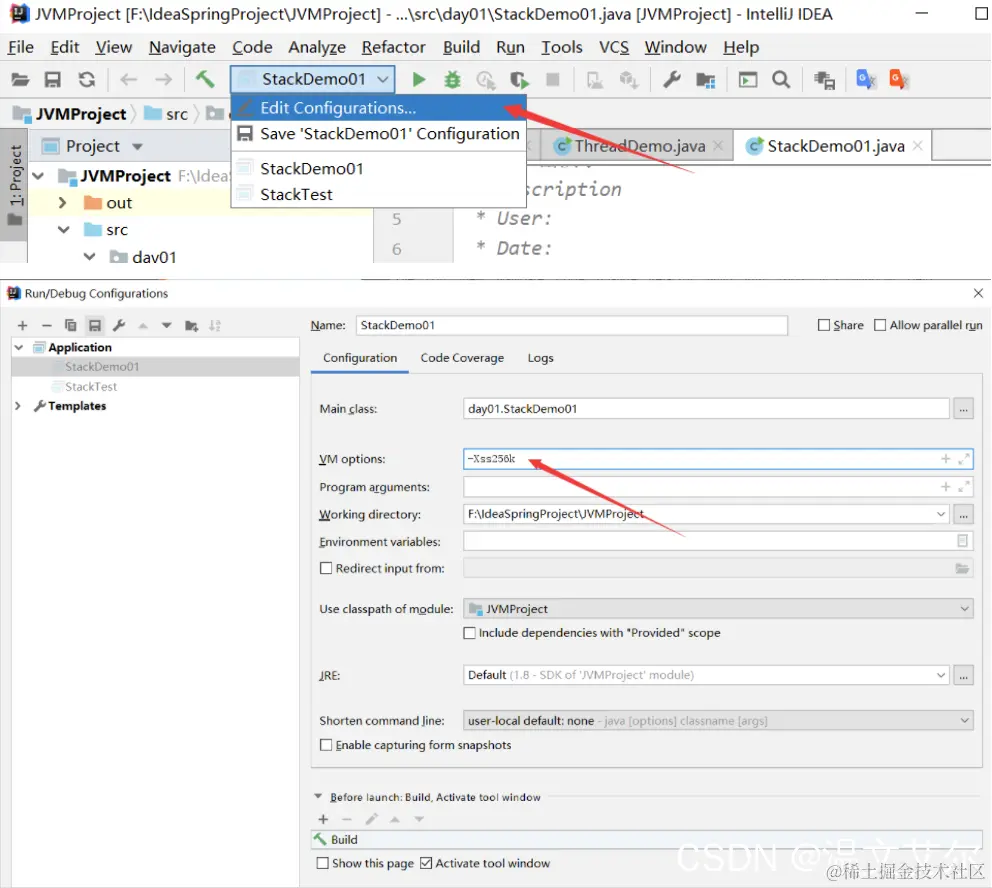
Task: Check Show this page checkbox
Action: pos(323,863)
